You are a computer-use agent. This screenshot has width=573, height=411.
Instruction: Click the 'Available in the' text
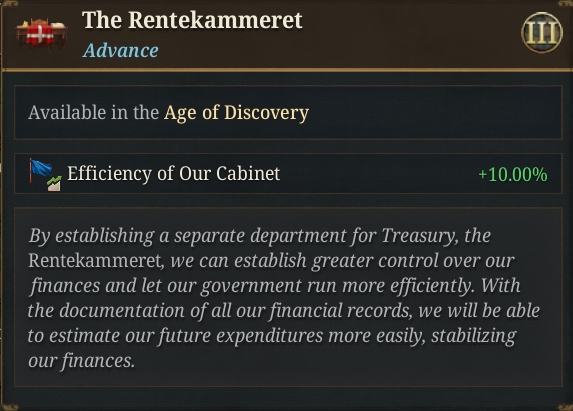pyautogui.click(x=94, y=112)
